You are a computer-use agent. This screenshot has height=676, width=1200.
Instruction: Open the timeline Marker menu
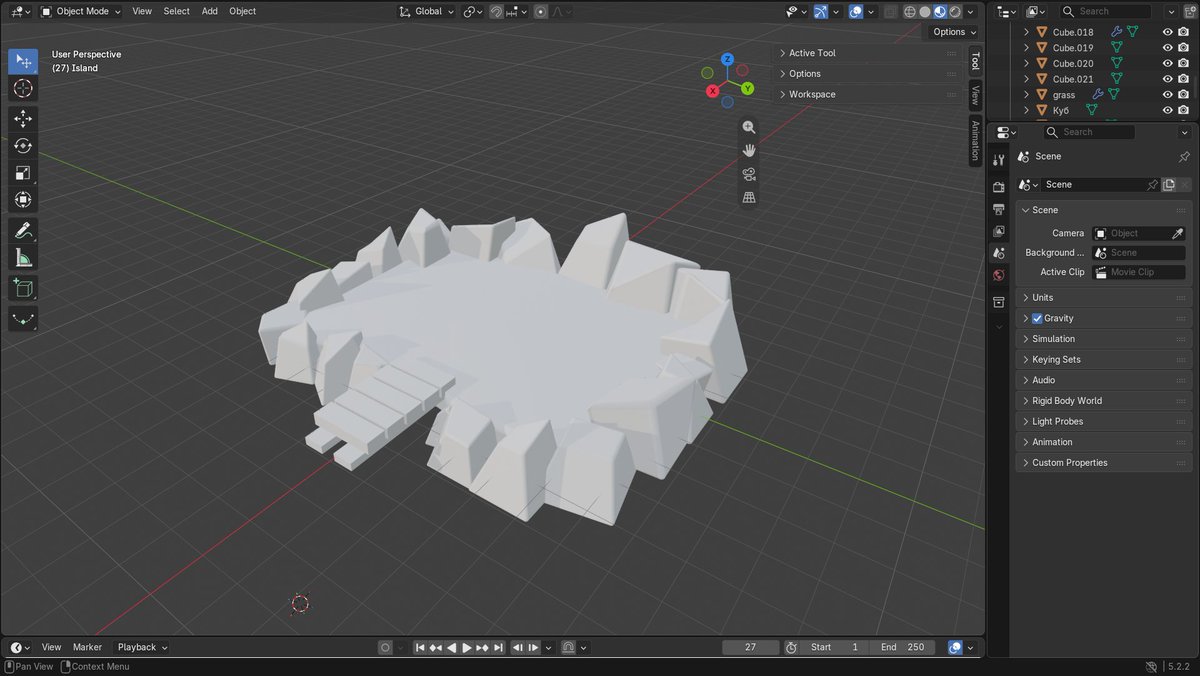[x=87, y=647]
